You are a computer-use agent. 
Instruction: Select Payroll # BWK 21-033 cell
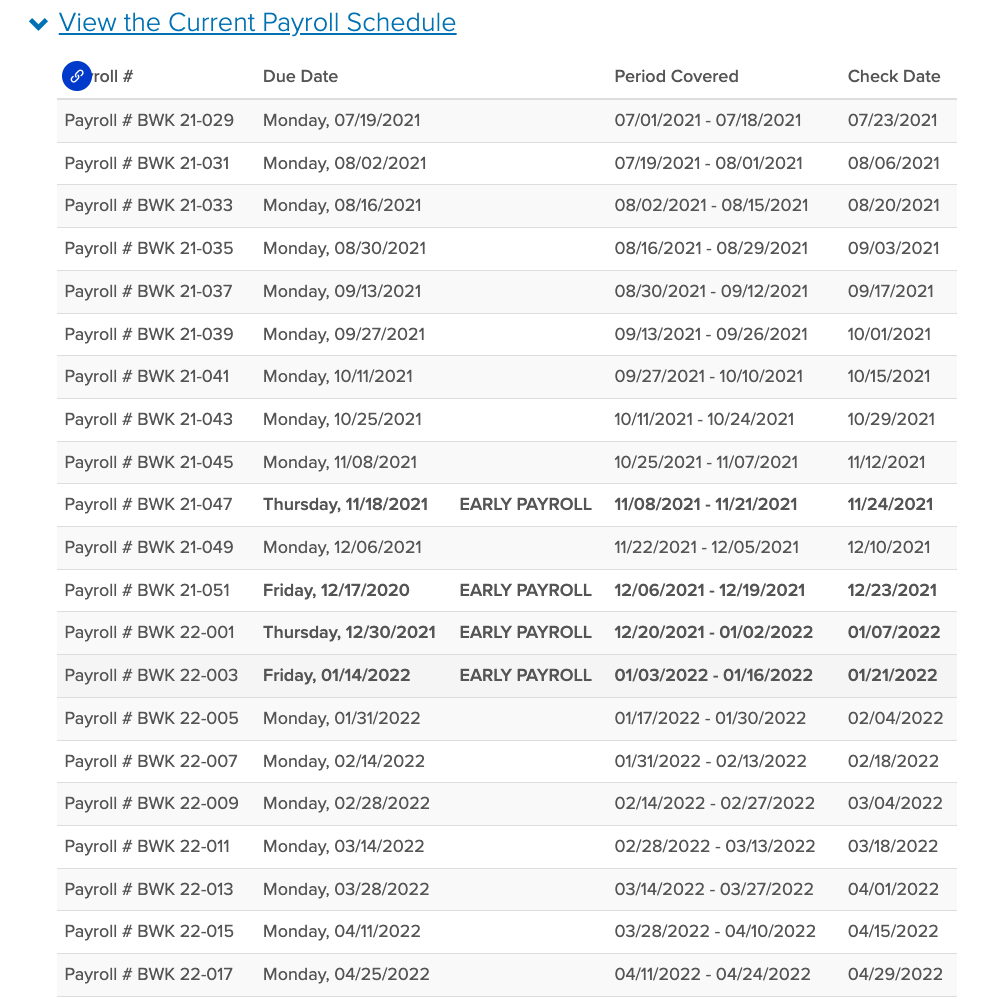[x=148, y=205]
